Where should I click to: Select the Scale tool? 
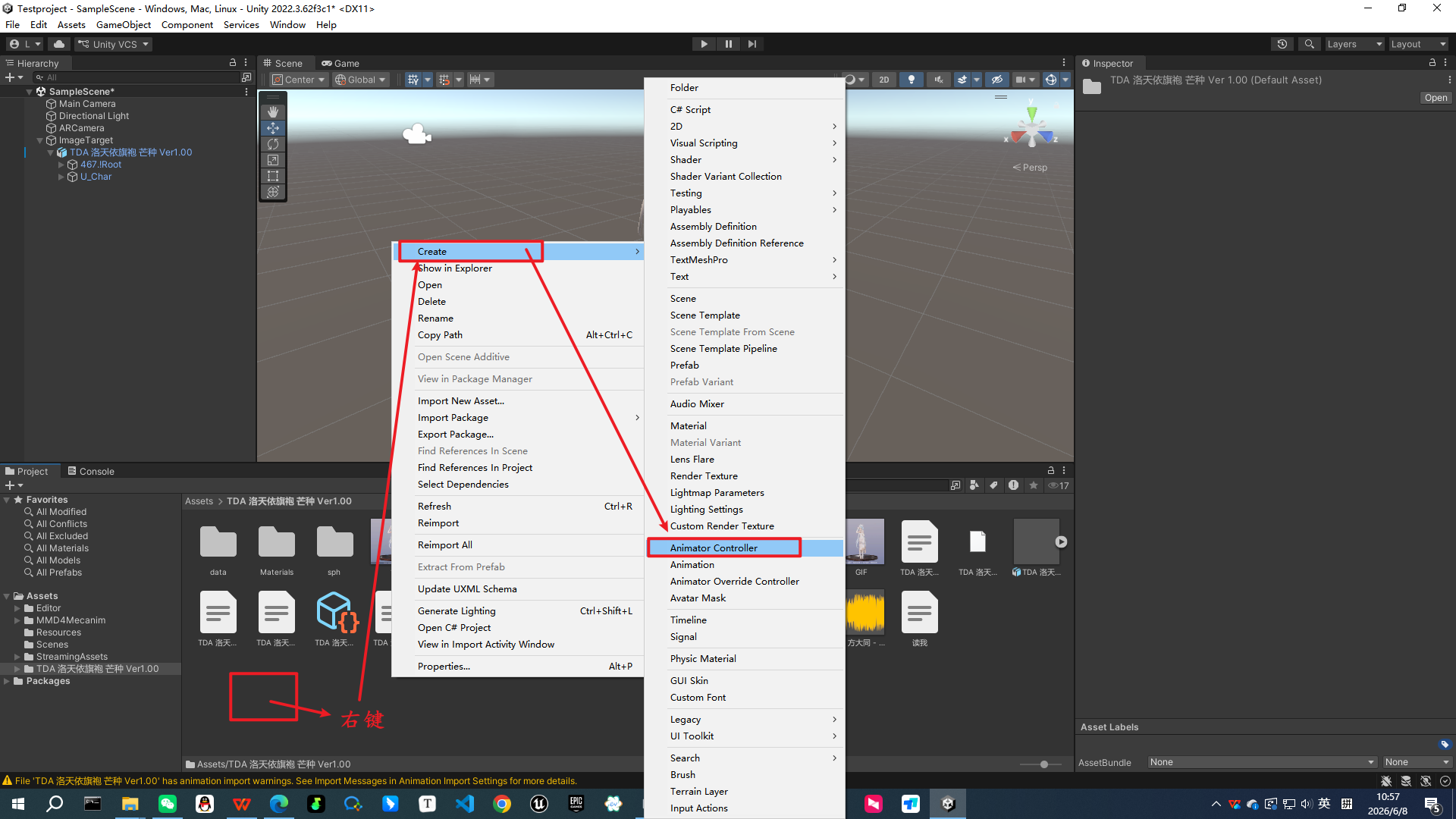click(273, 160)
